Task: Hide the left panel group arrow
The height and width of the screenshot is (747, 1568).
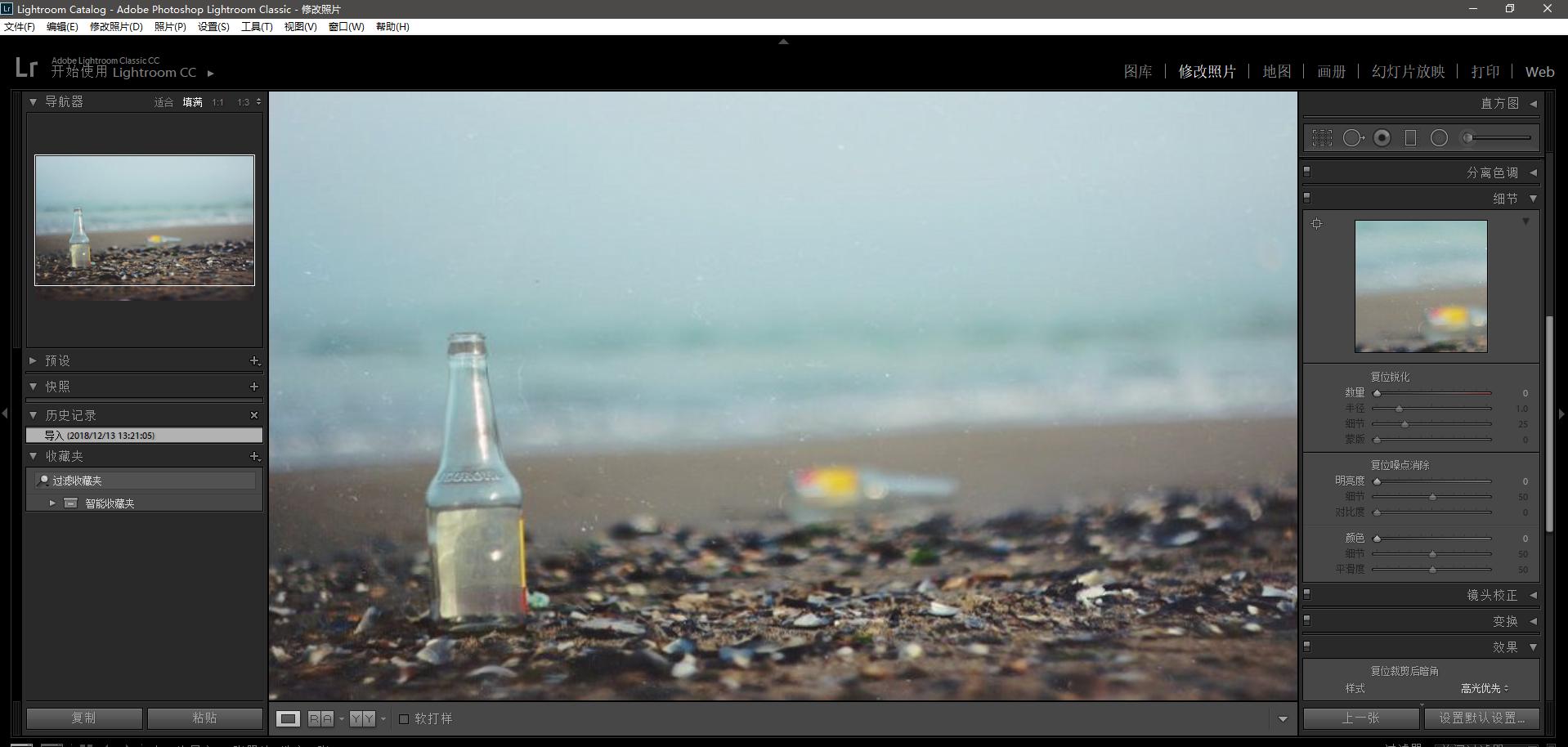Action: pyautogui.click(x=5, y=414)
